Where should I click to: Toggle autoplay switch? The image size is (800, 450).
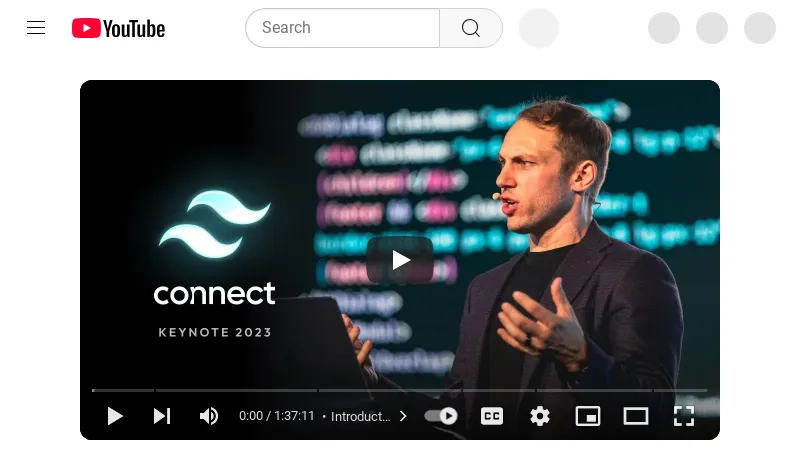point(441,416)
